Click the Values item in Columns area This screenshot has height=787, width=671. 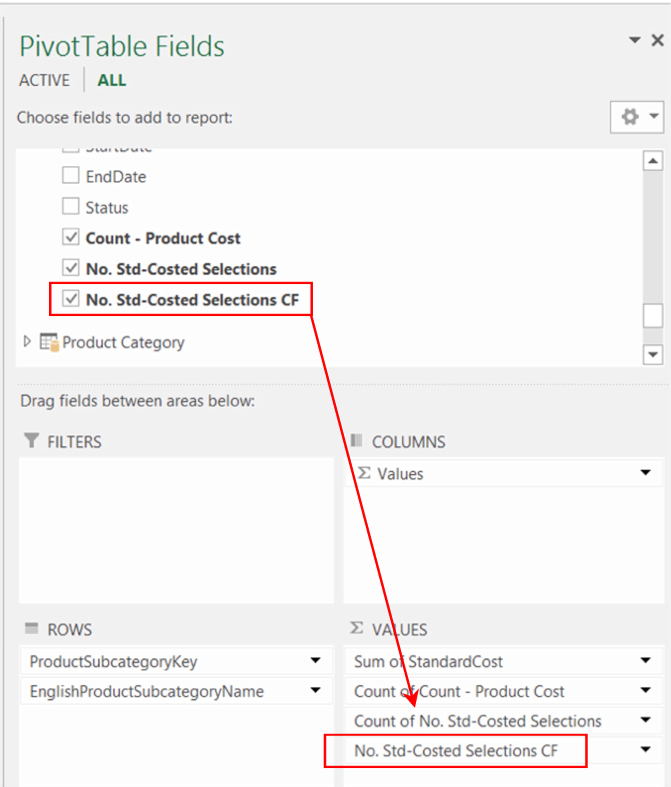400,474
